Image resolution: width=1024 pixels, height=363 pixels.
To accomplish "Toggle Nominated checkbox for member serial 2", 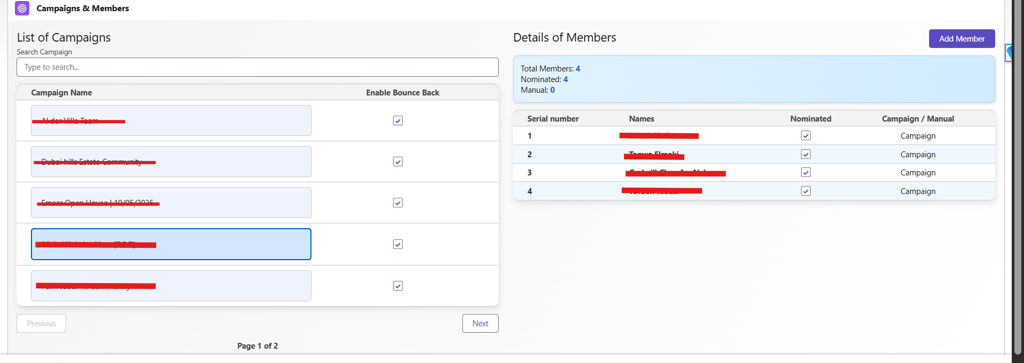I will coord(806,155).
